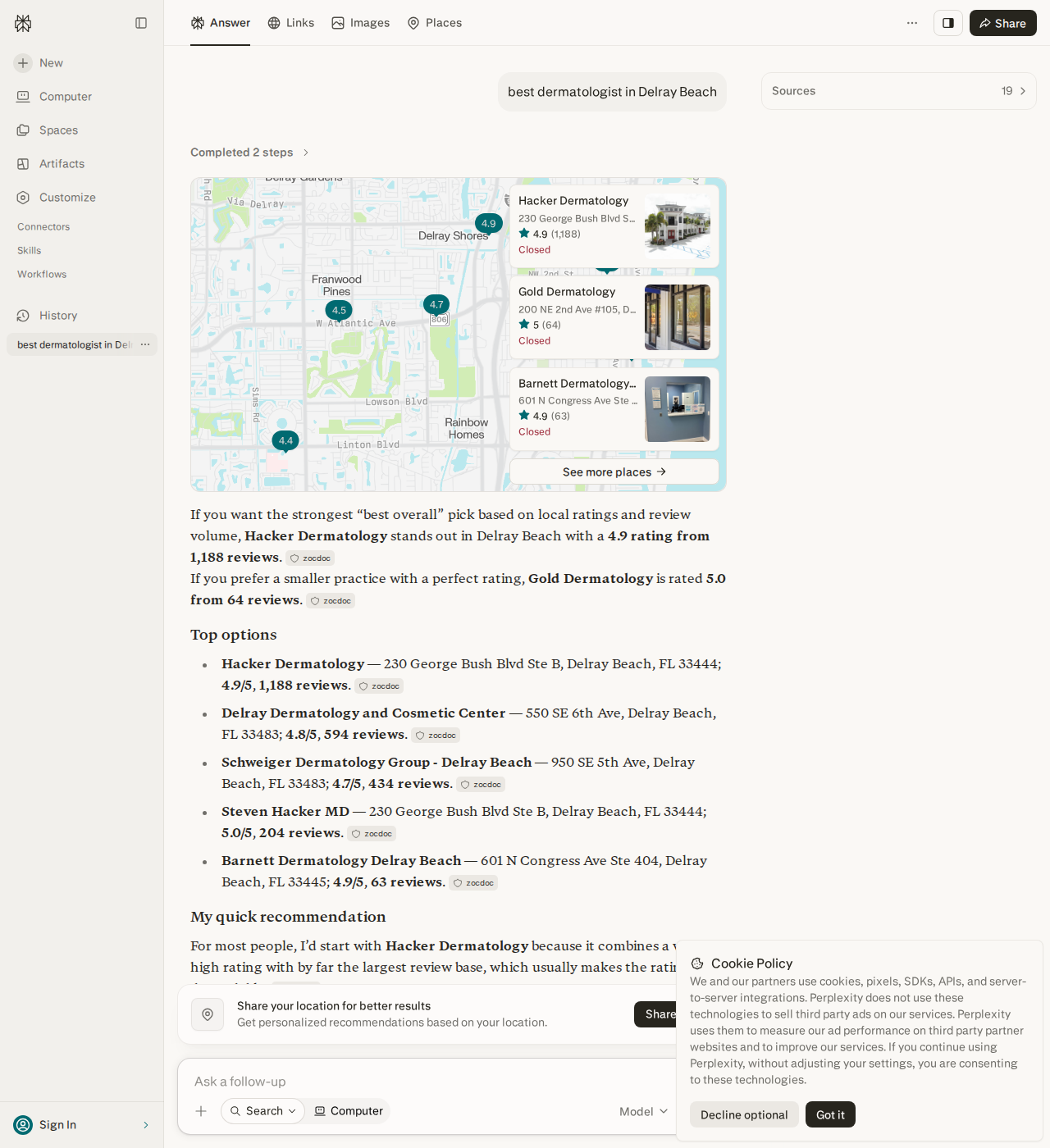Viewport: 1050px width, 1148px height.
Task: Click Got it on Cookie Policy
Action: pos(830,1114)
